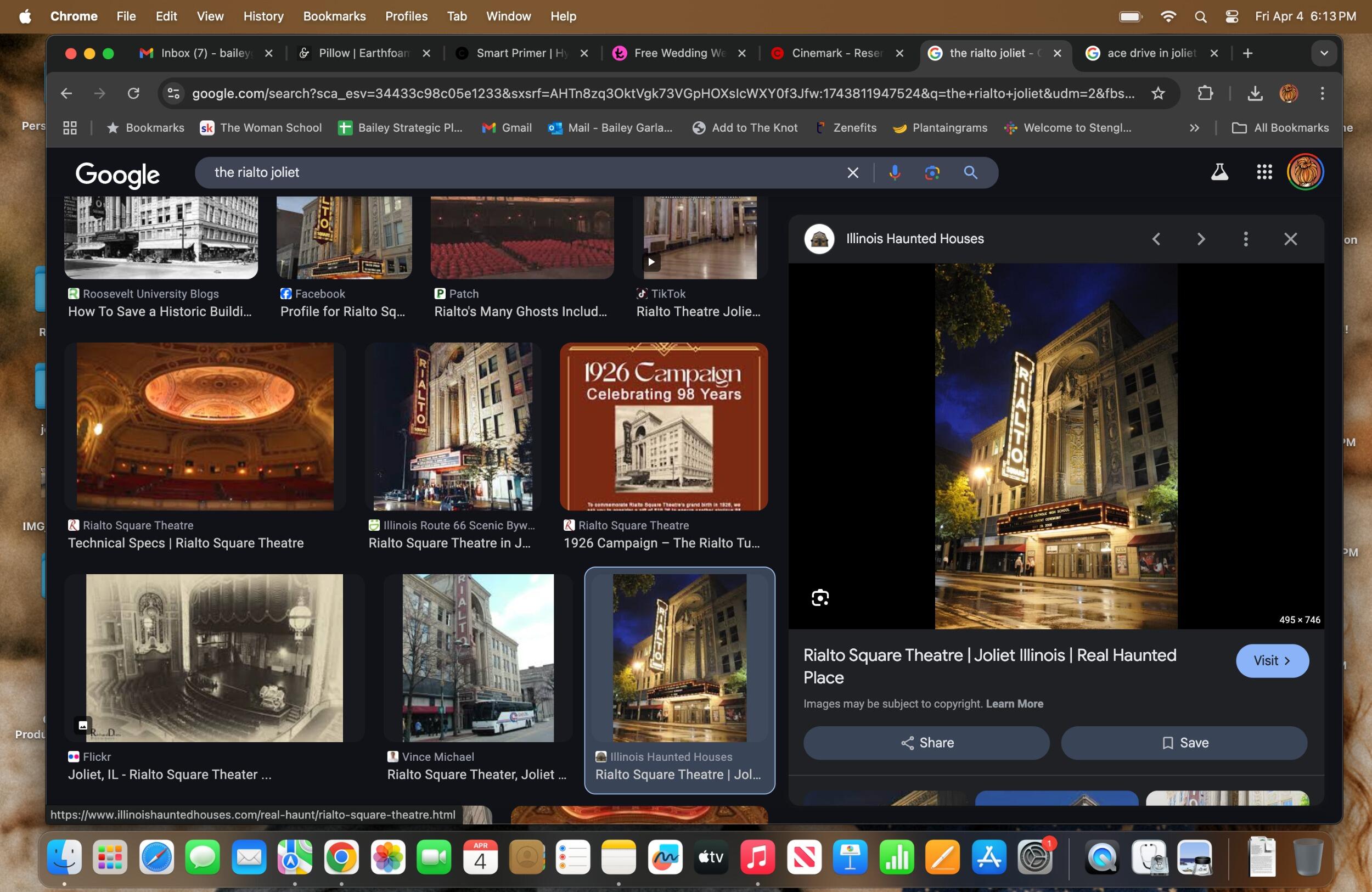Viewport: 1372px width, 892px height.
Task: View site information icon in address bar
Action: (173, 93)
